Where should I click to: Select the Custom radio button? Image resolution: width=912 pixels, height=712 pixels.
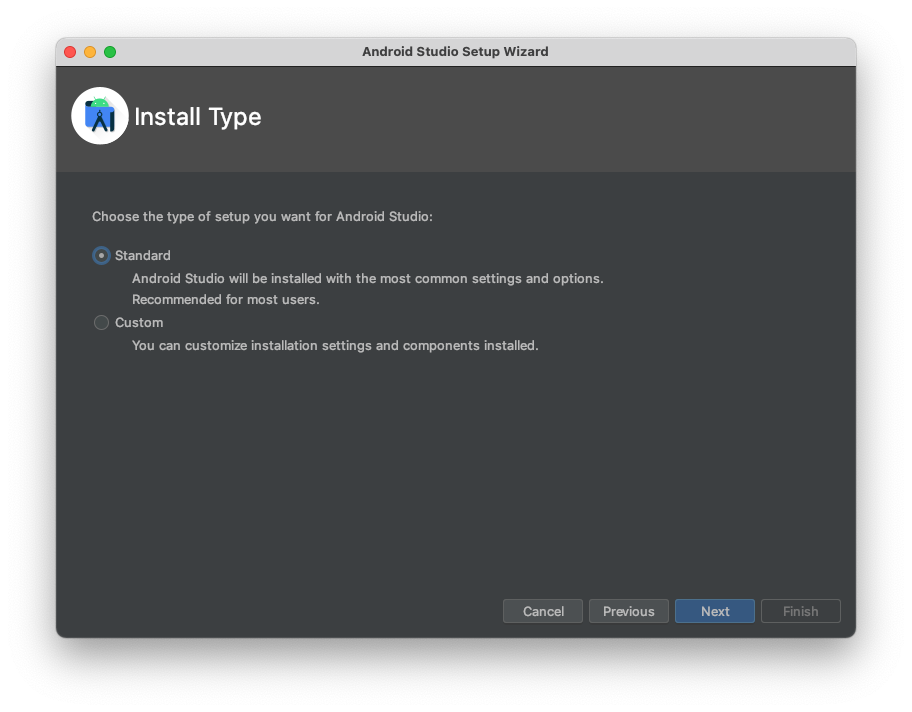101,323
